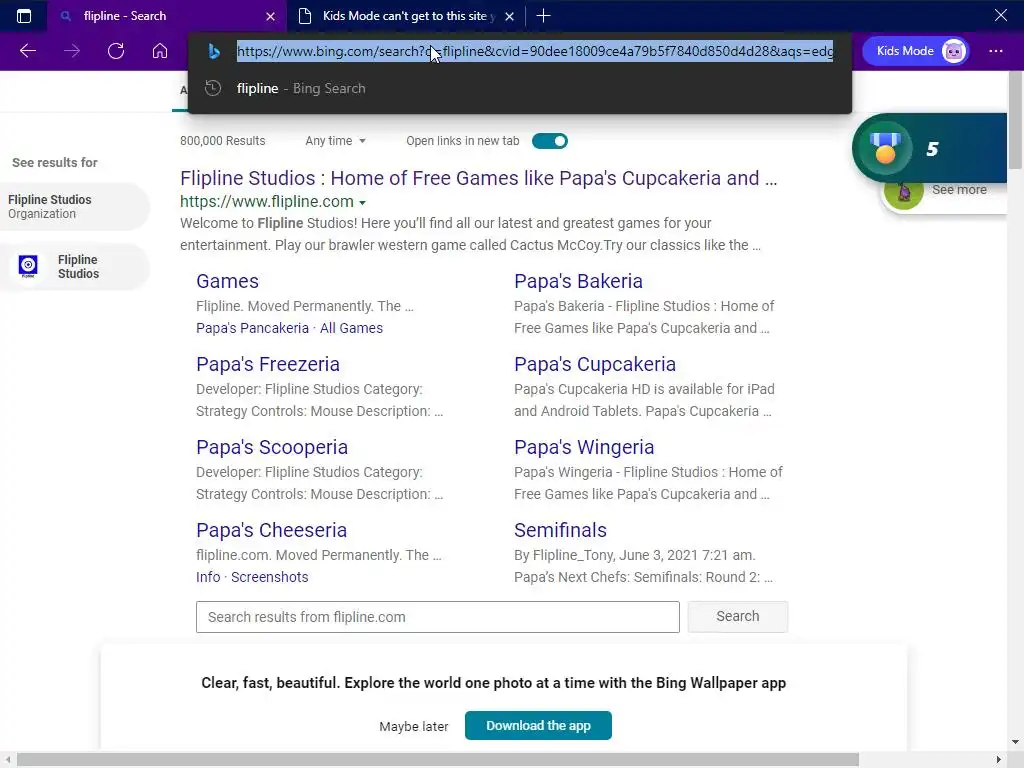Click See more in rewards panel
The width and height of the screenshot is (1024, 768).
click(959, 189)
